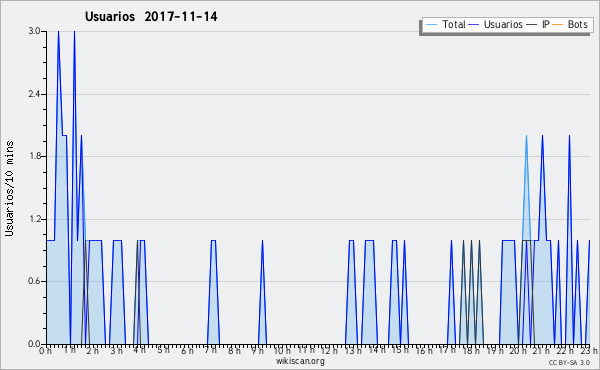Click the '12 h' x-axis label
Screen dimensions: 600x370
(x=329, y=350)
